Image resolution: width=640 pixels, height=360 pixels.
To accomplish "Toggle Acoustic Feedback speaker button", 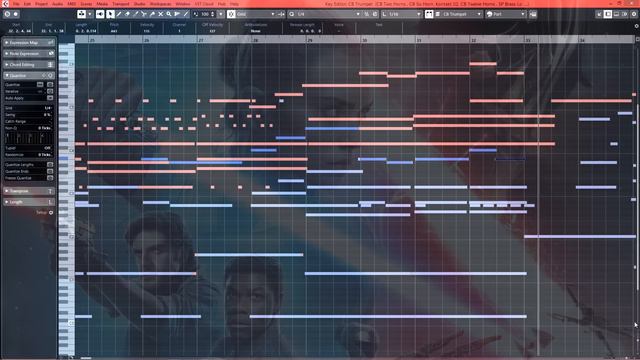I will [x=100, y=14].
